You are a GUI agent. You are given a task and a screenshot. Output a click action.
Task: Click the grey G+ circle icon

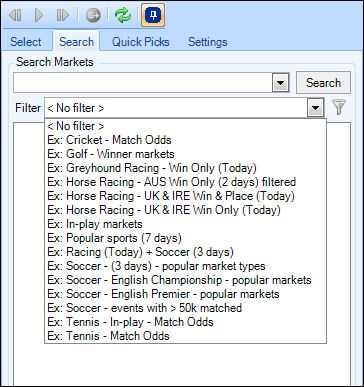93,15
